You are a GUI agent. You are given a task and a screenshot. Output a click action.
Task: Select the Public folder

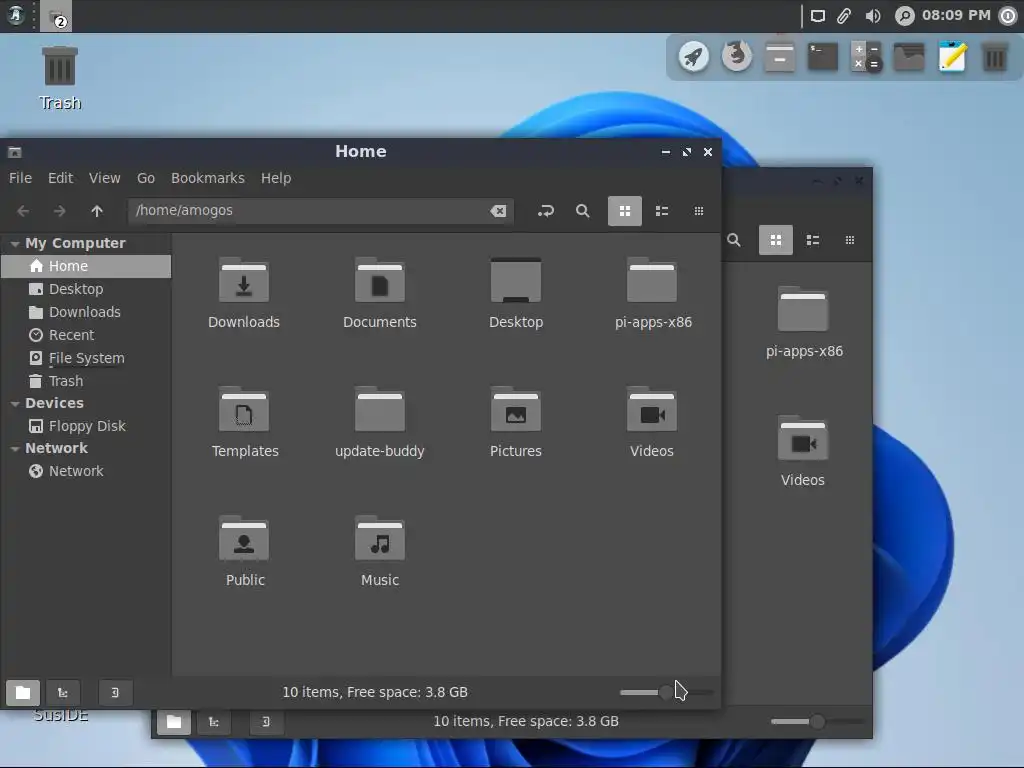click(x=244, y=539)
